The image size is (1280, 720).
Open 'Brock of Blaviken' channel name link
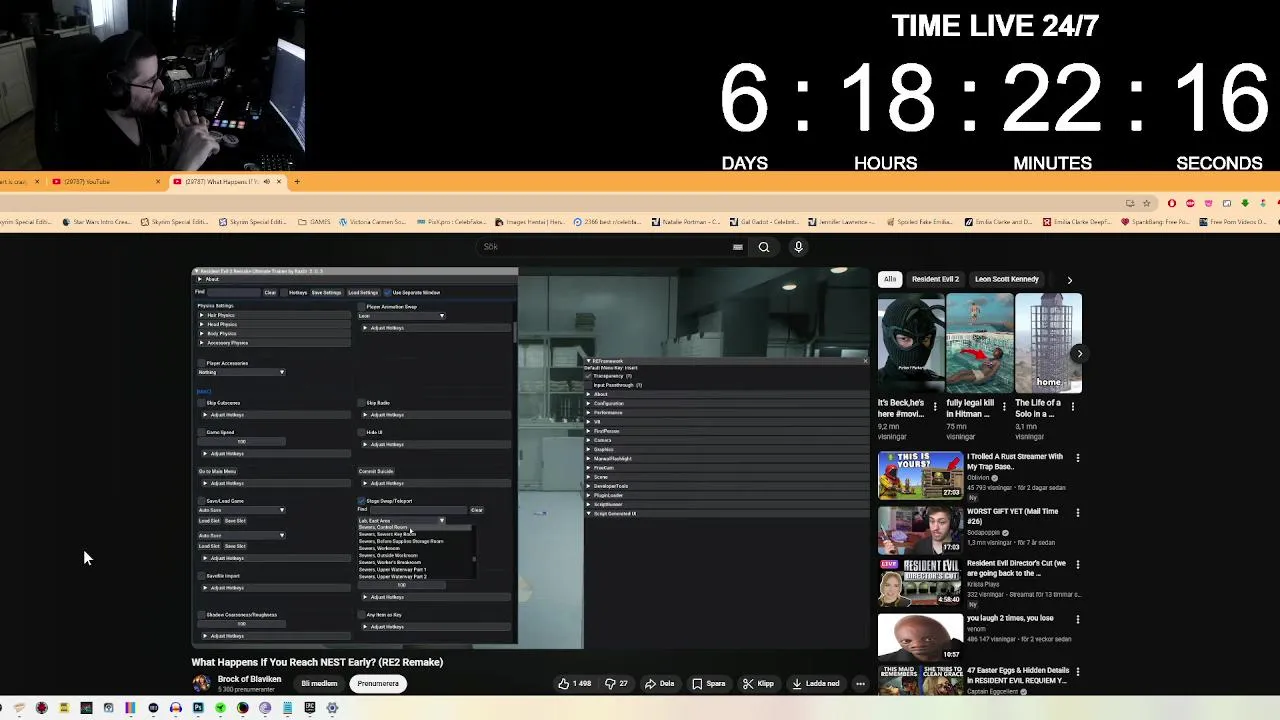coord(249,679)
